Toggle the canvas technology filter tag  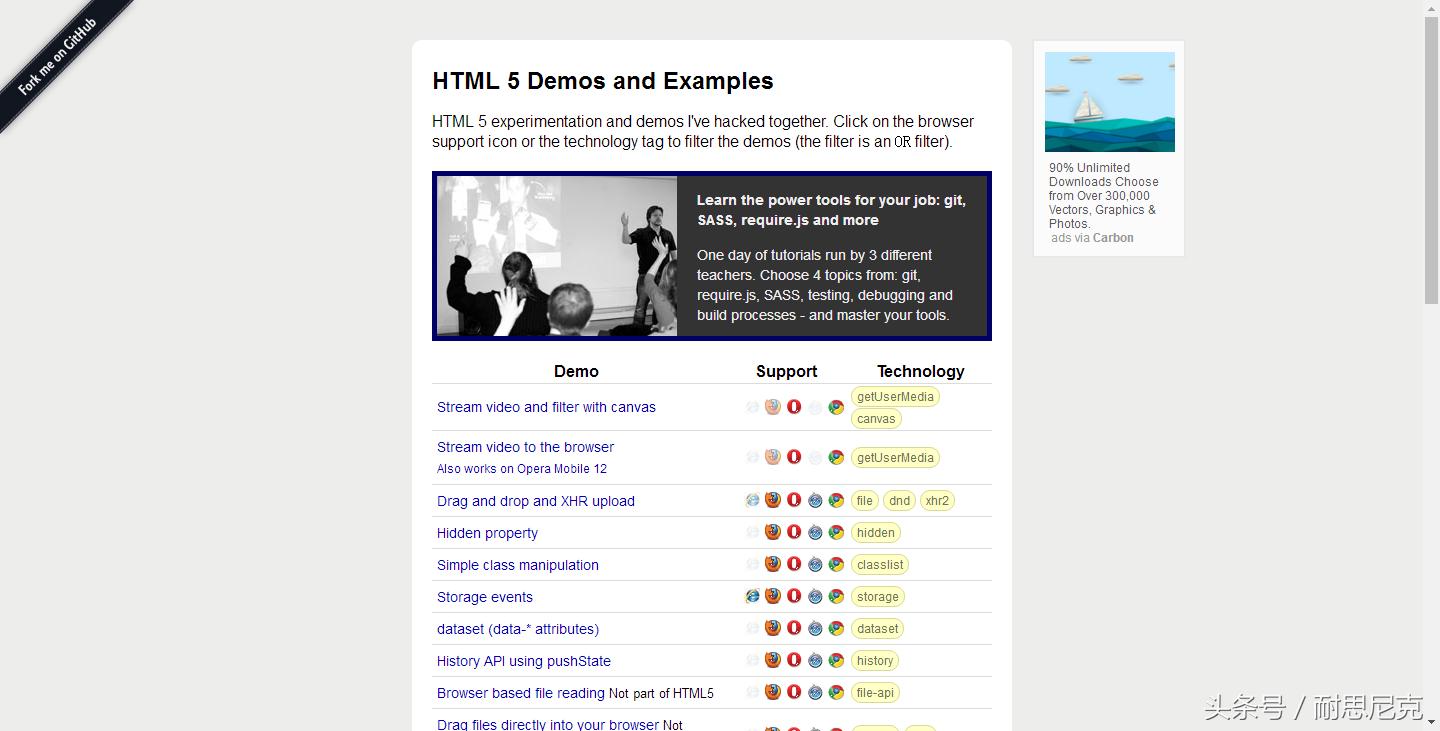click(x=875, y=418)
